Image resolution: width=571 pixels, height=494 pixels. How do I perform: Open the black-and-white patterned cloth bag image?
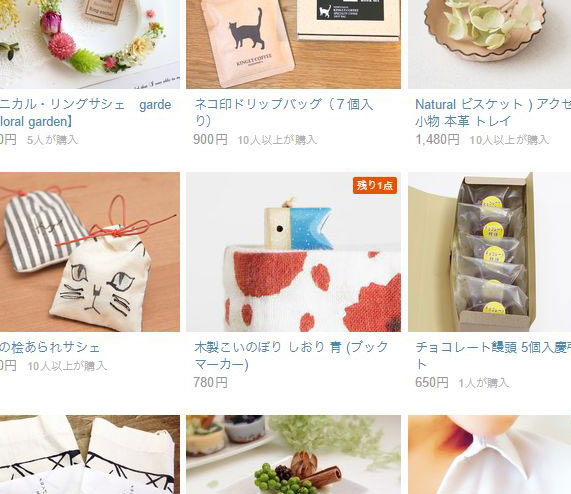pos(90,455)
